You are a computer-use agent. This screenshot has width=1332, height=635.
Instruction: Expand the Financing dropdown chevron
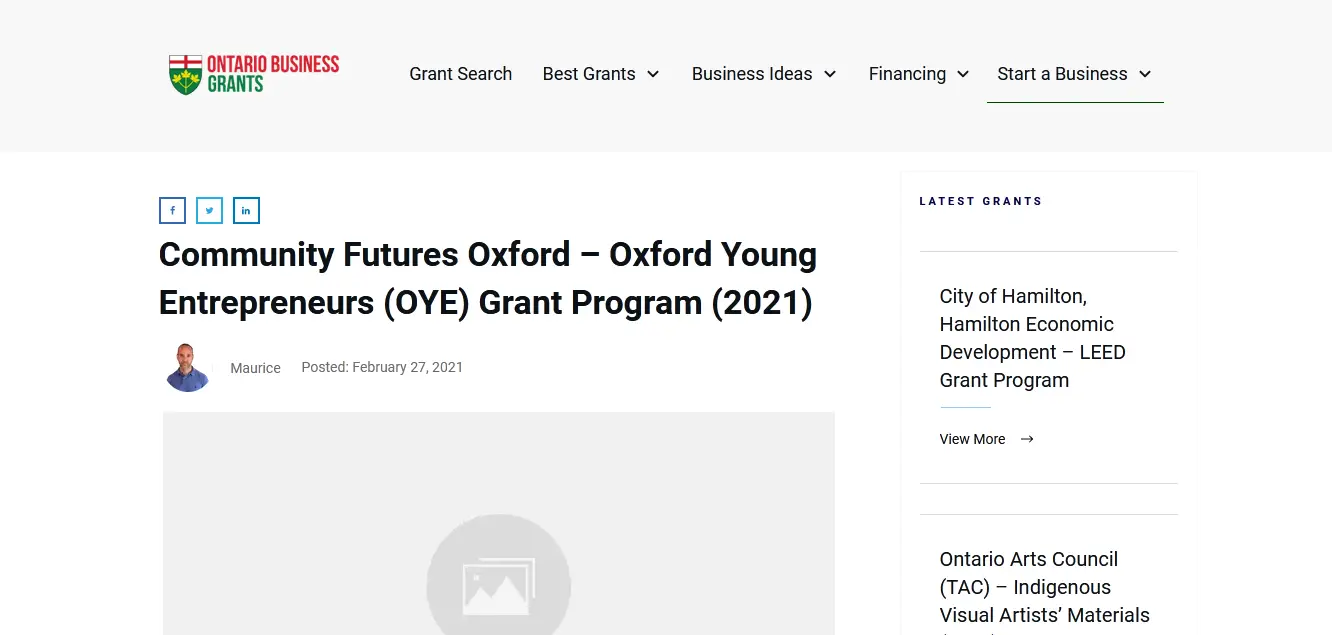pos(963,74)
